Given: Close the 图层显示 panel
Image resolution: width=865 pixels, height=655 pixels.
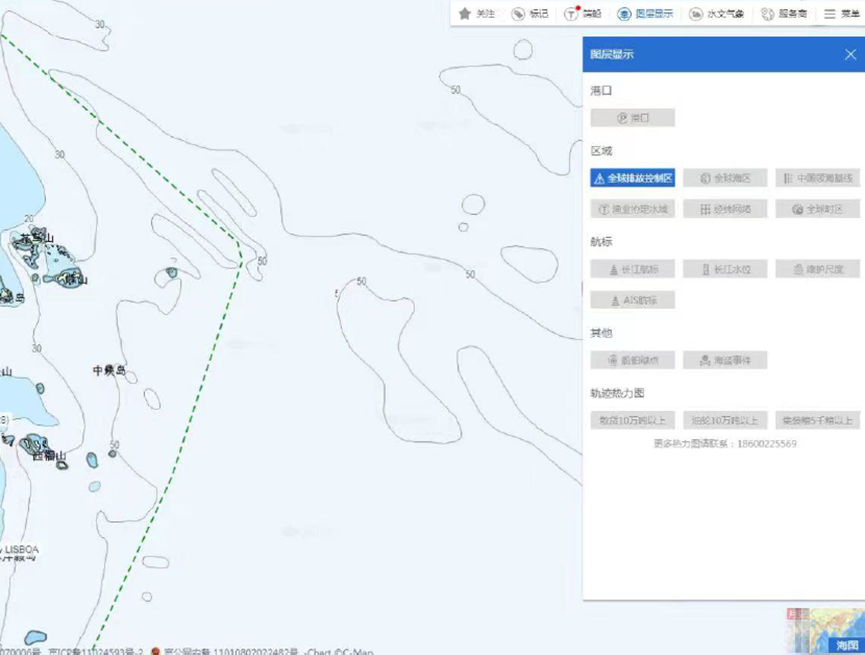Looking at the screenshot, I should [x=850, y=55].
